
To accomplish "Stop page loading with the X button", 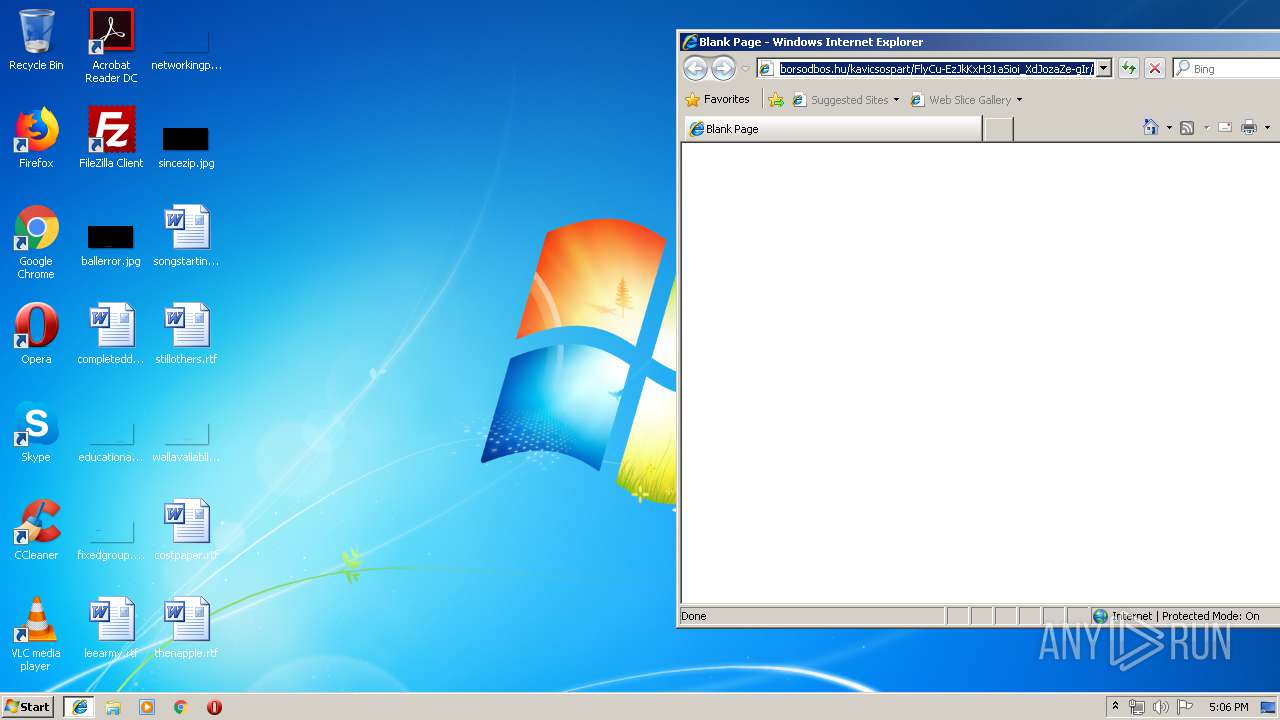I will [1155, 68].
